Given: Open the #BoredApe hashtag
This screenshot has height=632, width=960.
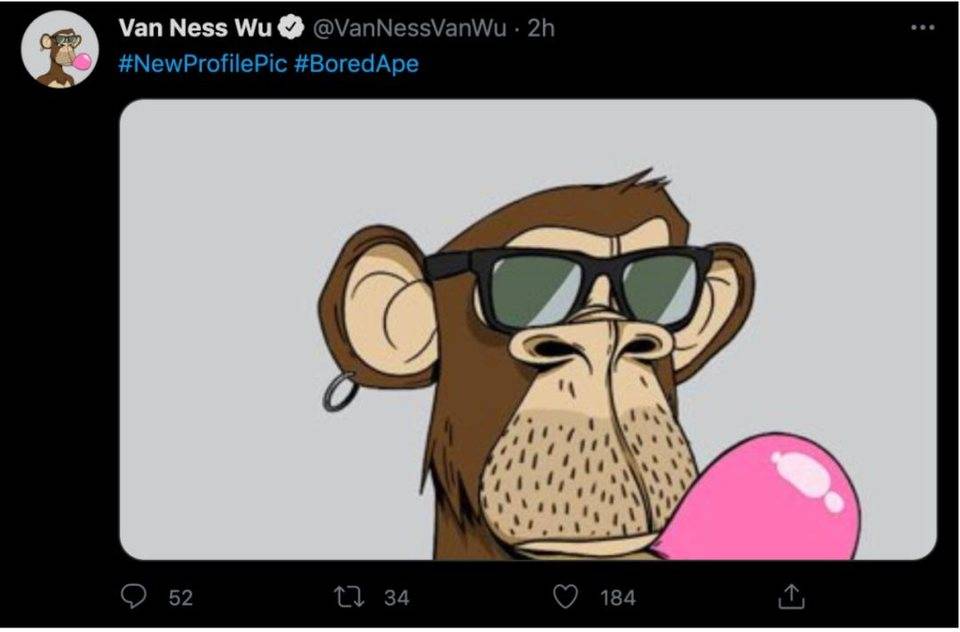Looking at the screenshot, I should [x=357, y=64].
